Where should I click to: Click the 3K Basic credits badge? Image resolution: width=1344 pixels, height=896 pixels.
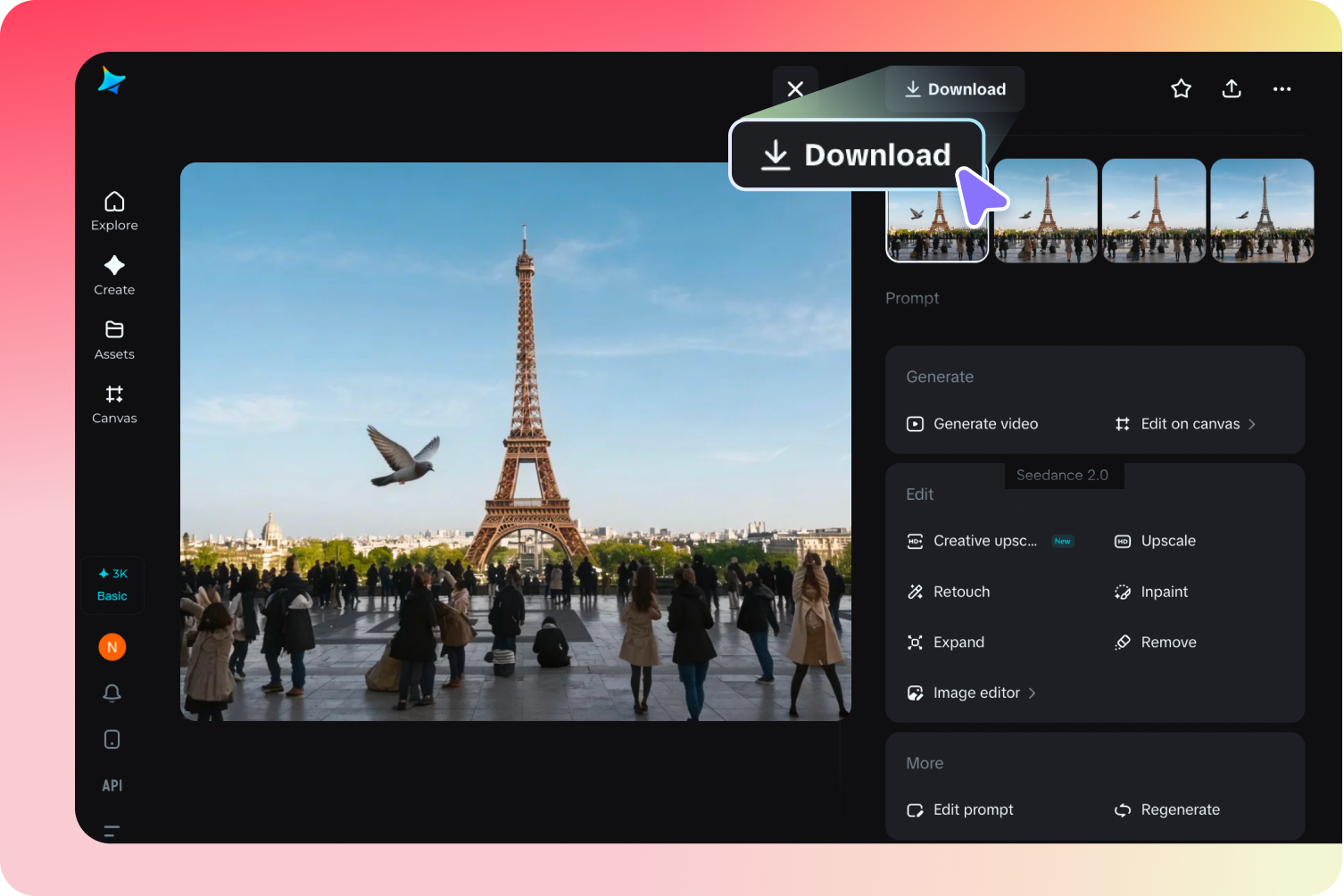point(112,585)
